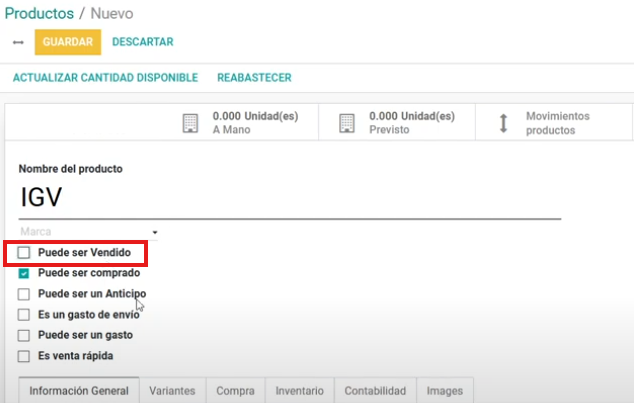
Task: Click the Nombre del producto label
Action: (71, 169)
